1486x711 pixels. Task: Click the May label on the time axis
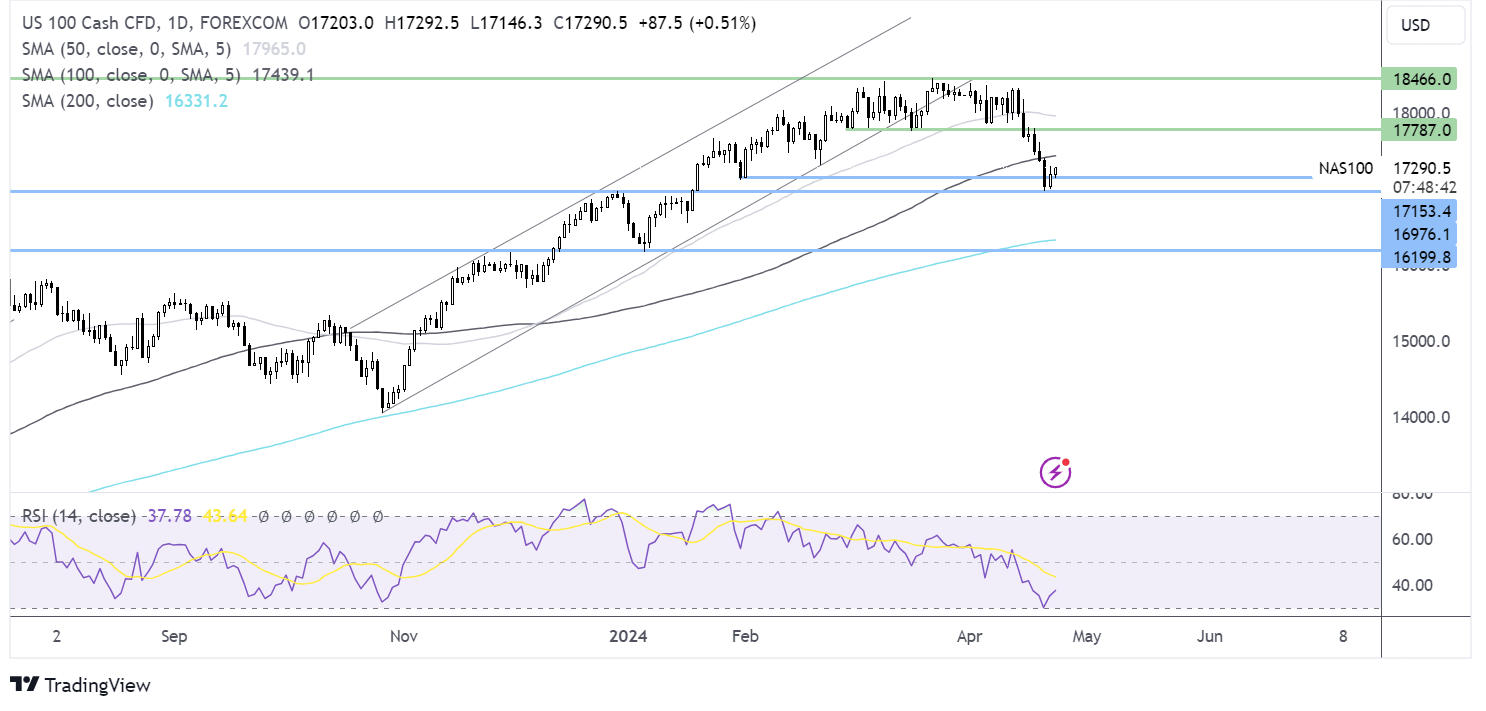coord(1085,636)
